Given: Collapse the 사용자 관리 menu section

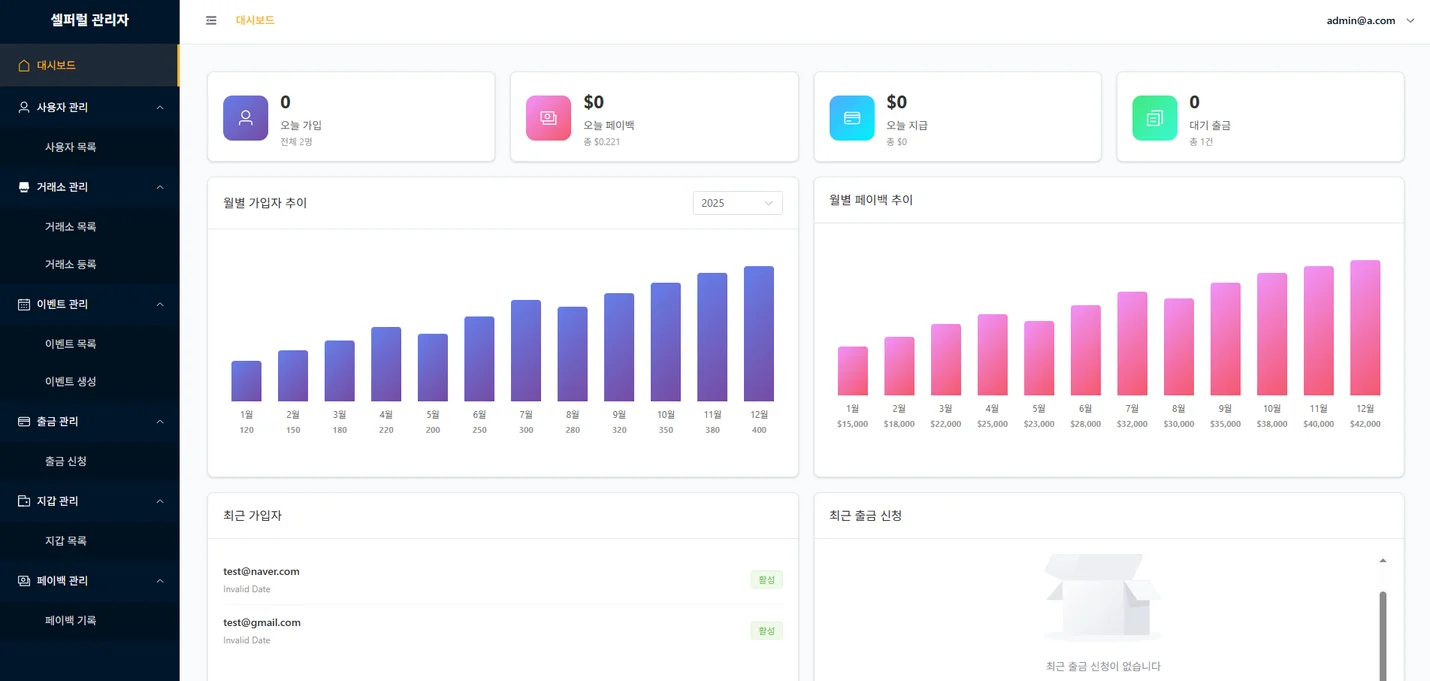Looking at the screenshot, I should [x=160, y=107].
